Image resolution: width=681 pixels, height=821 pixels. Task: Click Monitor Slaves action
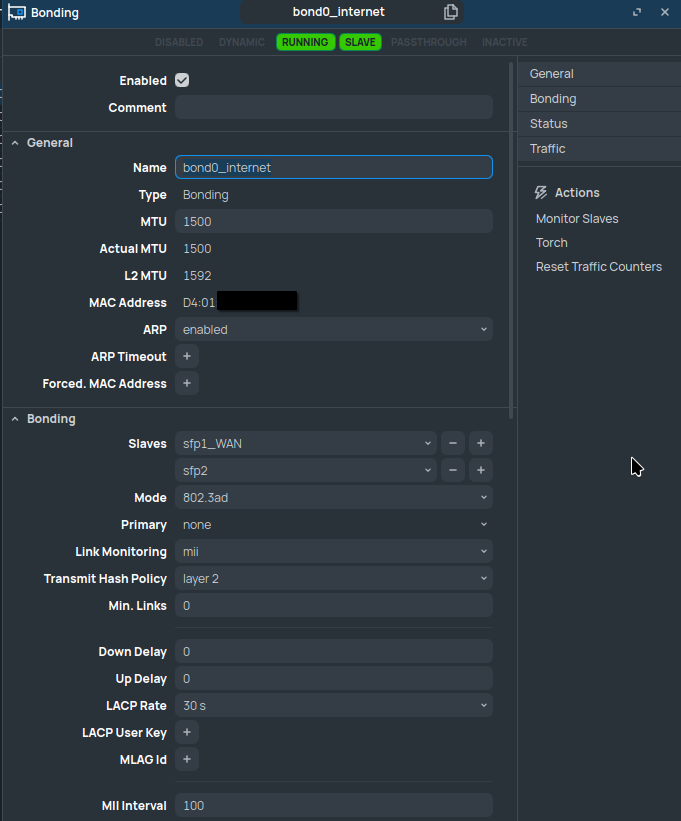(x=577, y=218)
